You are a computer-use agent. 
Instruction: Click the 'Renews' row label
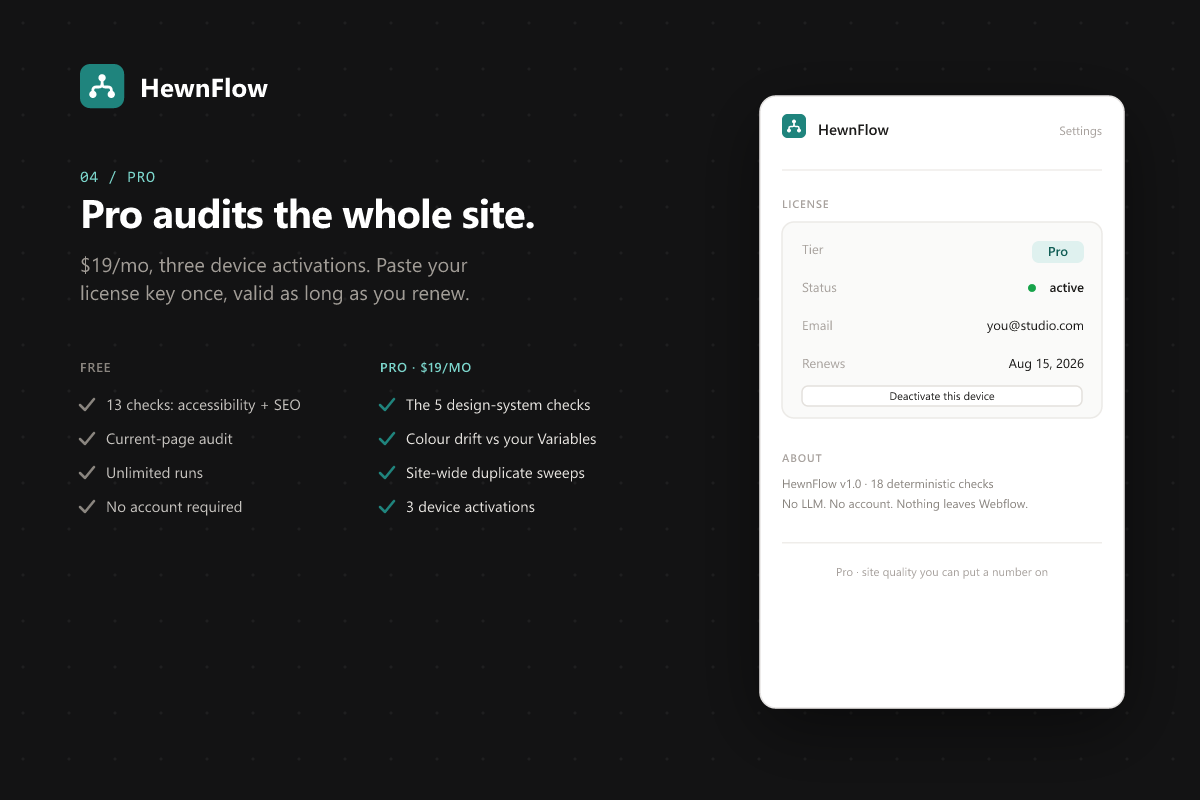824,364
